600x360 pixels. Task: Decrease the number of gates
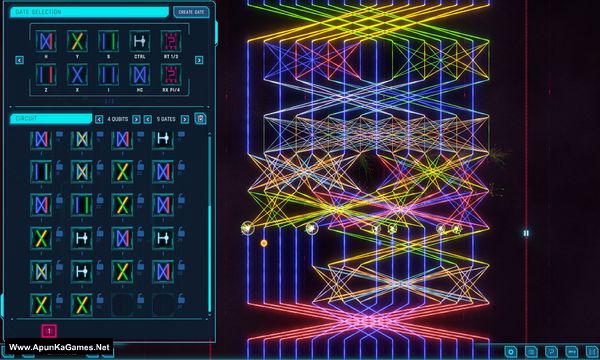148,119
